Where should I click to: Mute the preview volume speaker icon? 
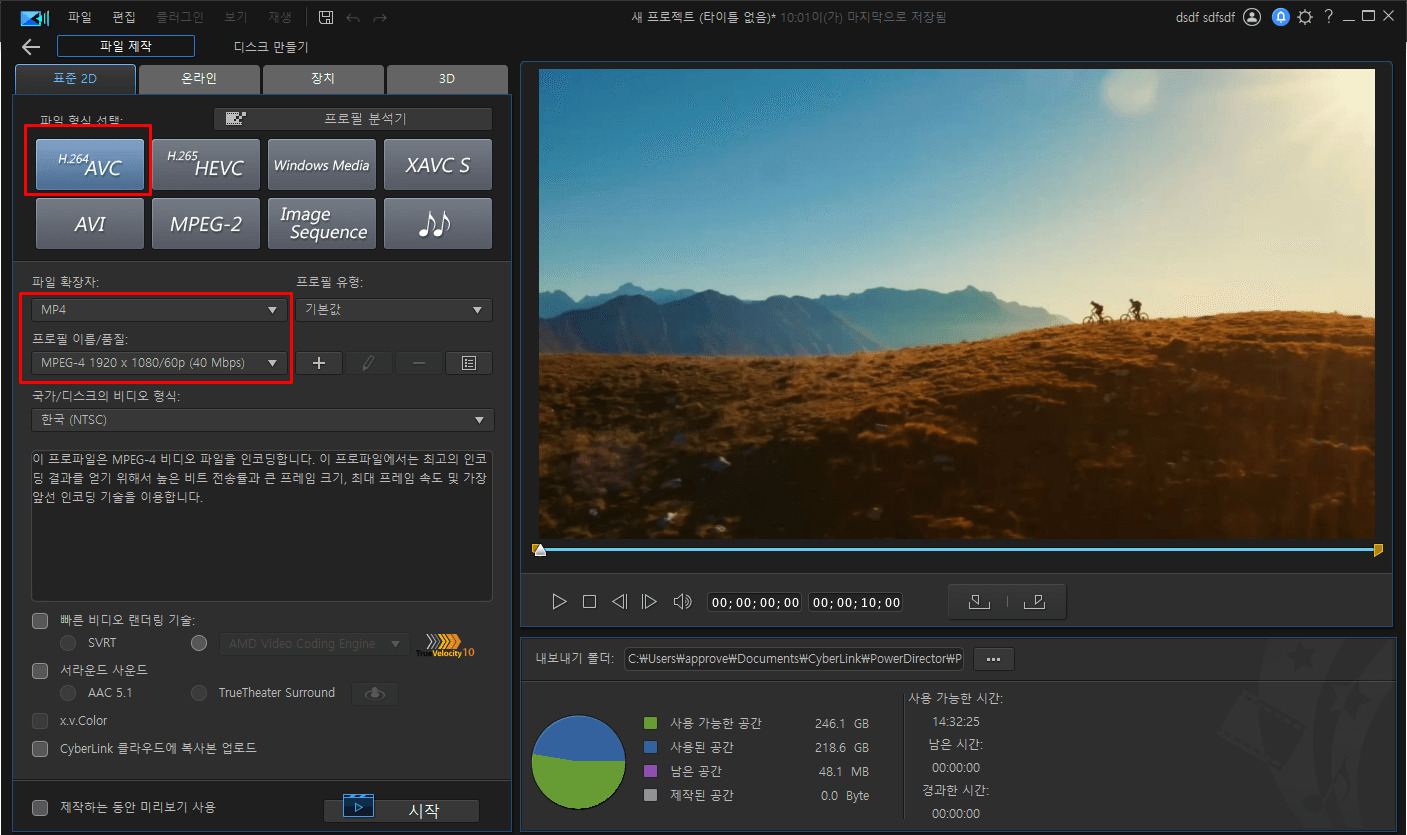point(682,602)
